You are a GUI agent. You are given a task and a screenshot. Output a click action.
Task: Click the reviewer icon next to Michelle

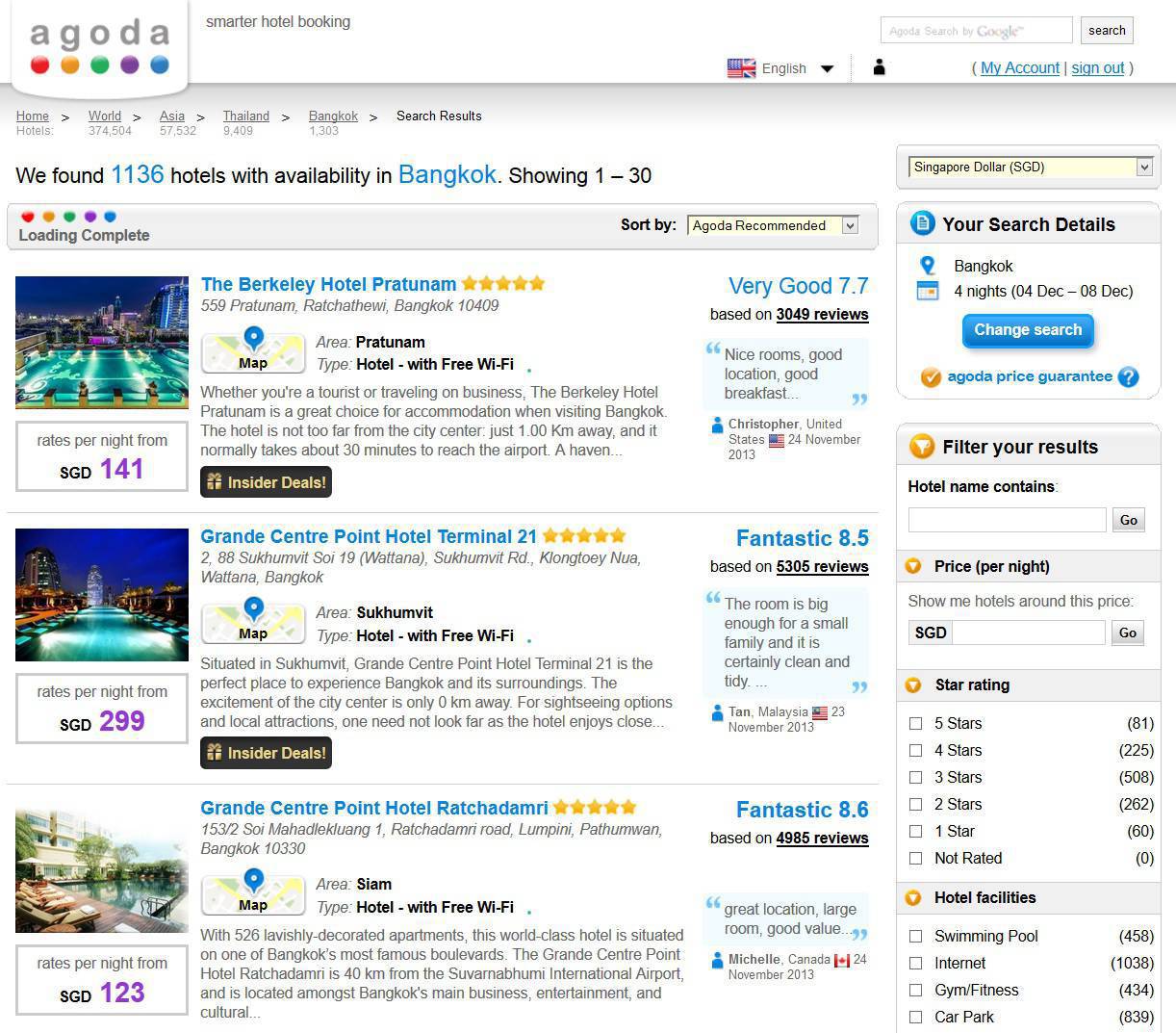(x=717, y=960)
